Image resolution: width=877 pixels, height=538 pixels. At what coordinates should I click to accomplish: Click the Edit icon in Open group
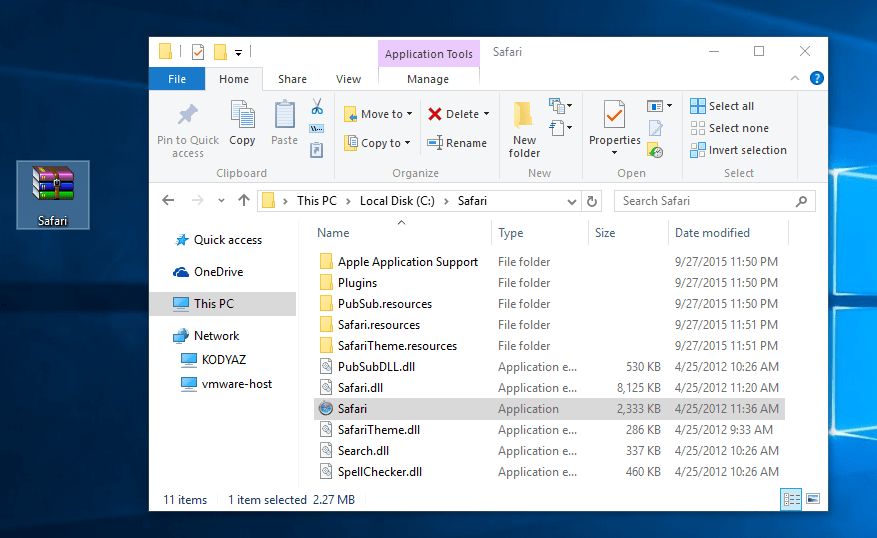[x=656, y=129]
